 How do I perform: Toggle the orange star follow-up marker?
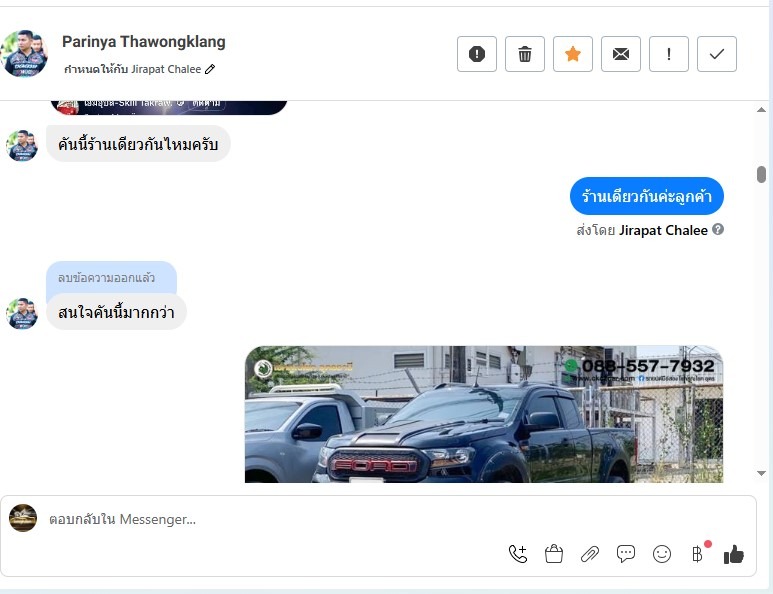point(572,54)
